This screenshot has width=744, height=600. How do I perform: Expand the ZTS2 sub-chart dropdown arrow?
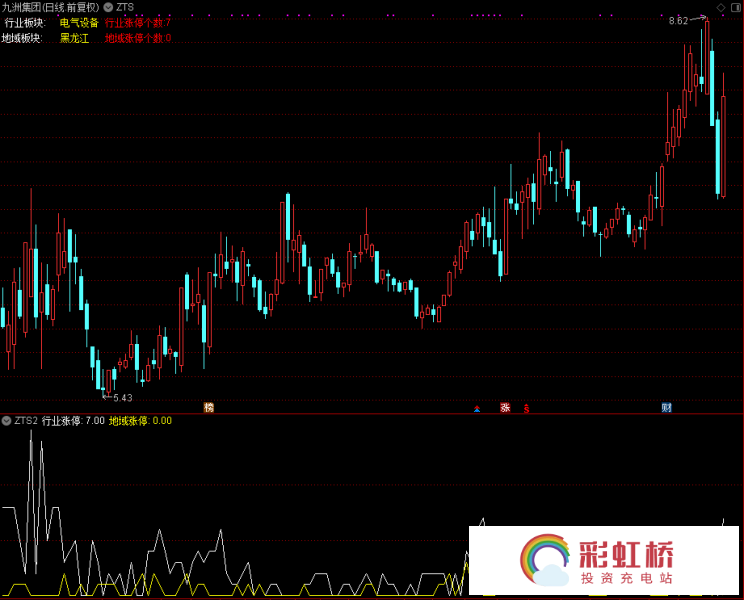point(7,421)
